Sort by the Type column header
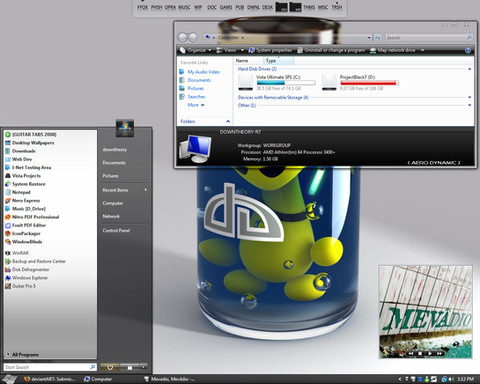The image size is (480, 384). click(279, 61)
